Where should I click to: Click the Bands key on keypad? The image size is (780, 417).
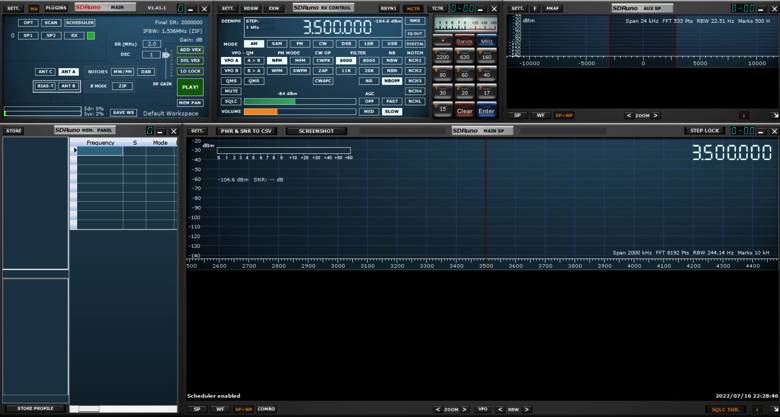[465, 41]
